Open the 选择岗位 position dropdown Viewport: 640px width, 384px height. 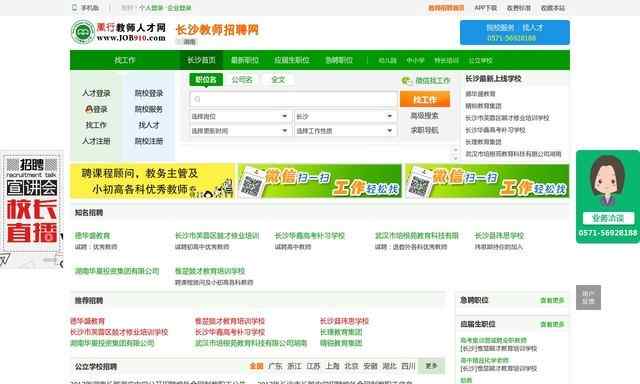click(240, 116)
